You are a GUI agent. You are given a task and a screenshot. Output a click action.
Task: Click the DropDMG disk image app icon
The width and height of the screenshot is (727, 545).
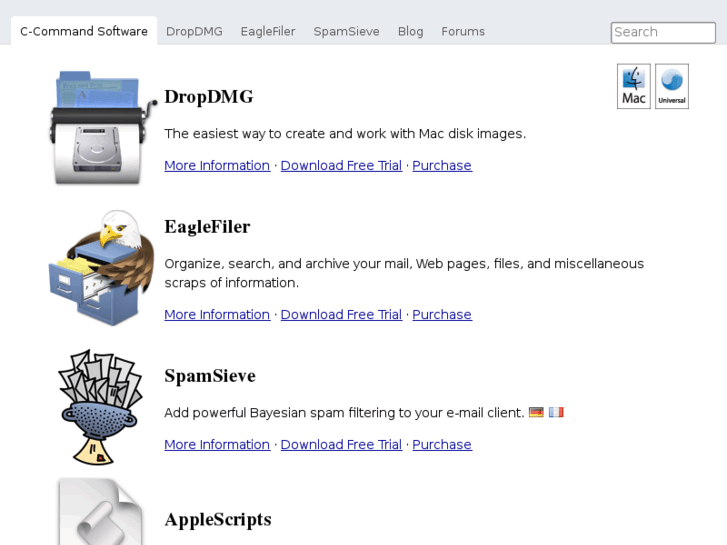tap(103, 128)
